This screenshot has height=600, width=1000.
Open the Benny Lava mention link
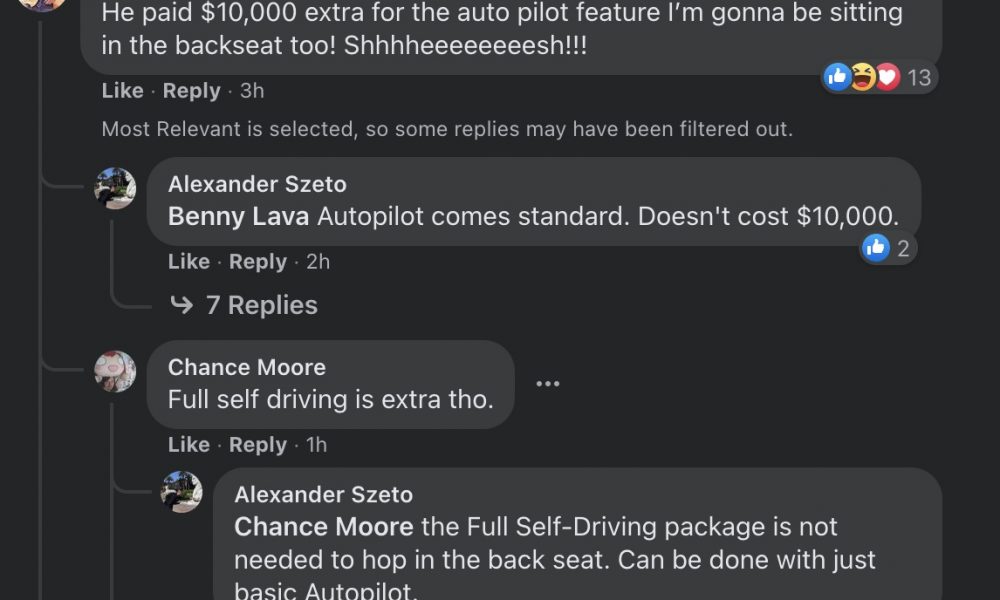(239, 217)
